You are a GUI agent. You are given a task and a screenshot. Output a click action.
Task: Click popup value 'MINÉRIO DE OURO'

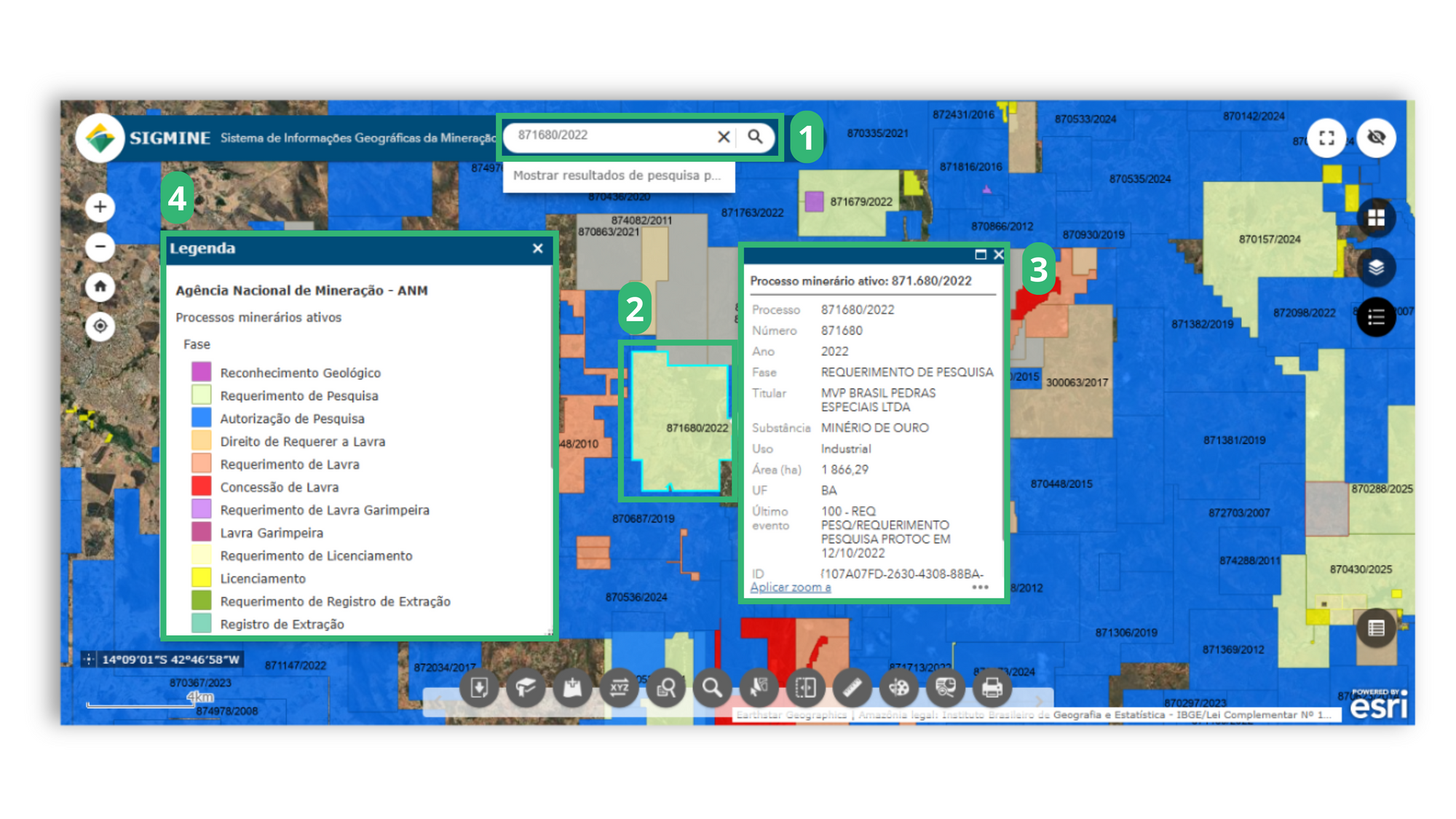[874, 428]
